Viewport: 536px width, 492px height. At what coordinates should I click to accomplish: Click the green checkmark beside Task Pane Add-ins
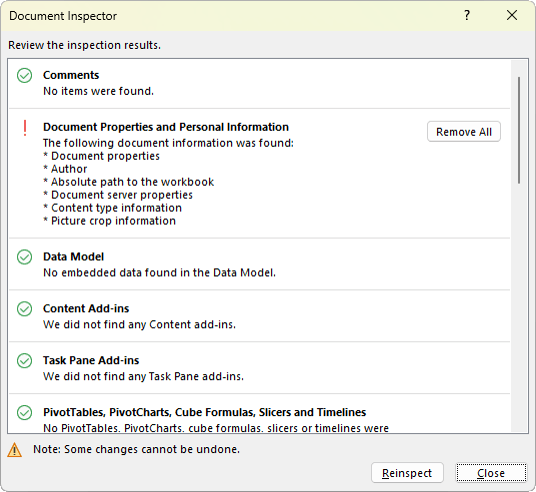[x=25, y=361]
